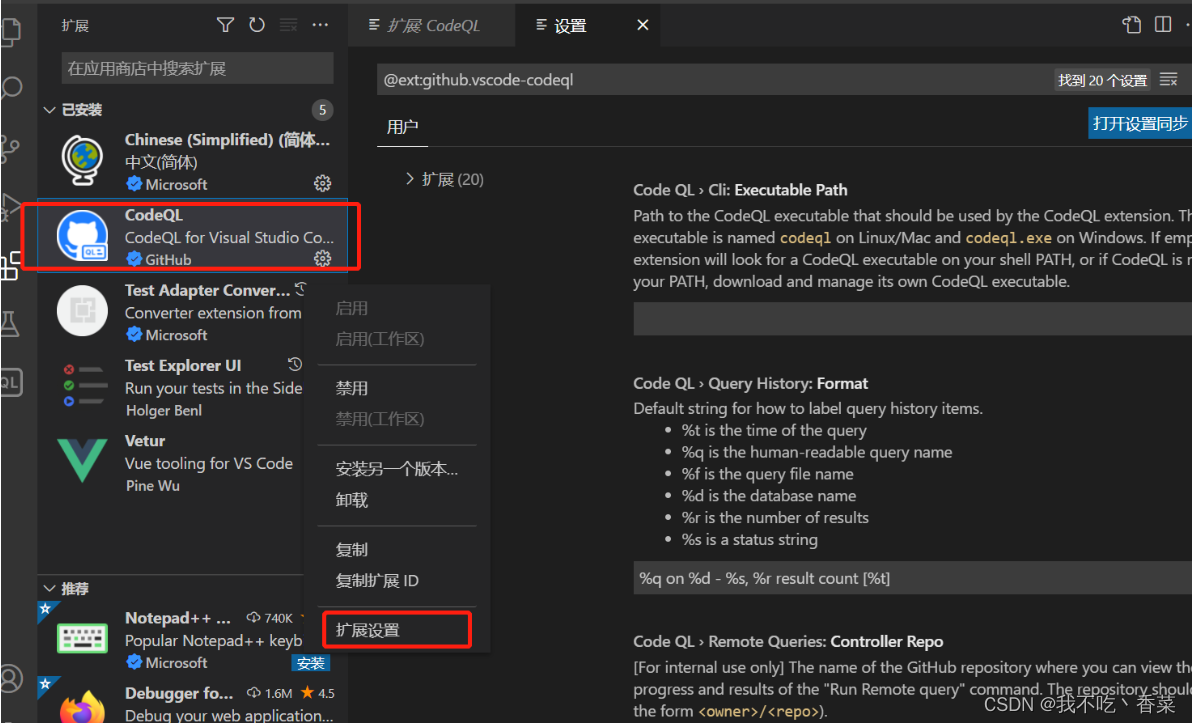
Task: Select the Debugger for Firefox extension
Action: click(192, 700)
